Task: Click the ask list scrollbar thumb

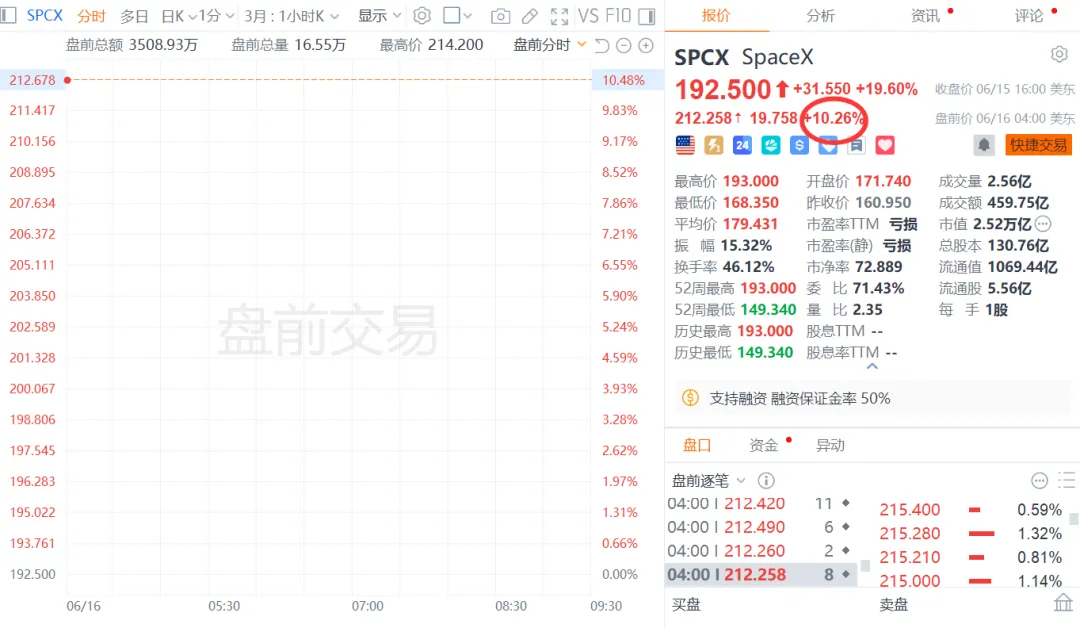Action: pos(1073,519)
